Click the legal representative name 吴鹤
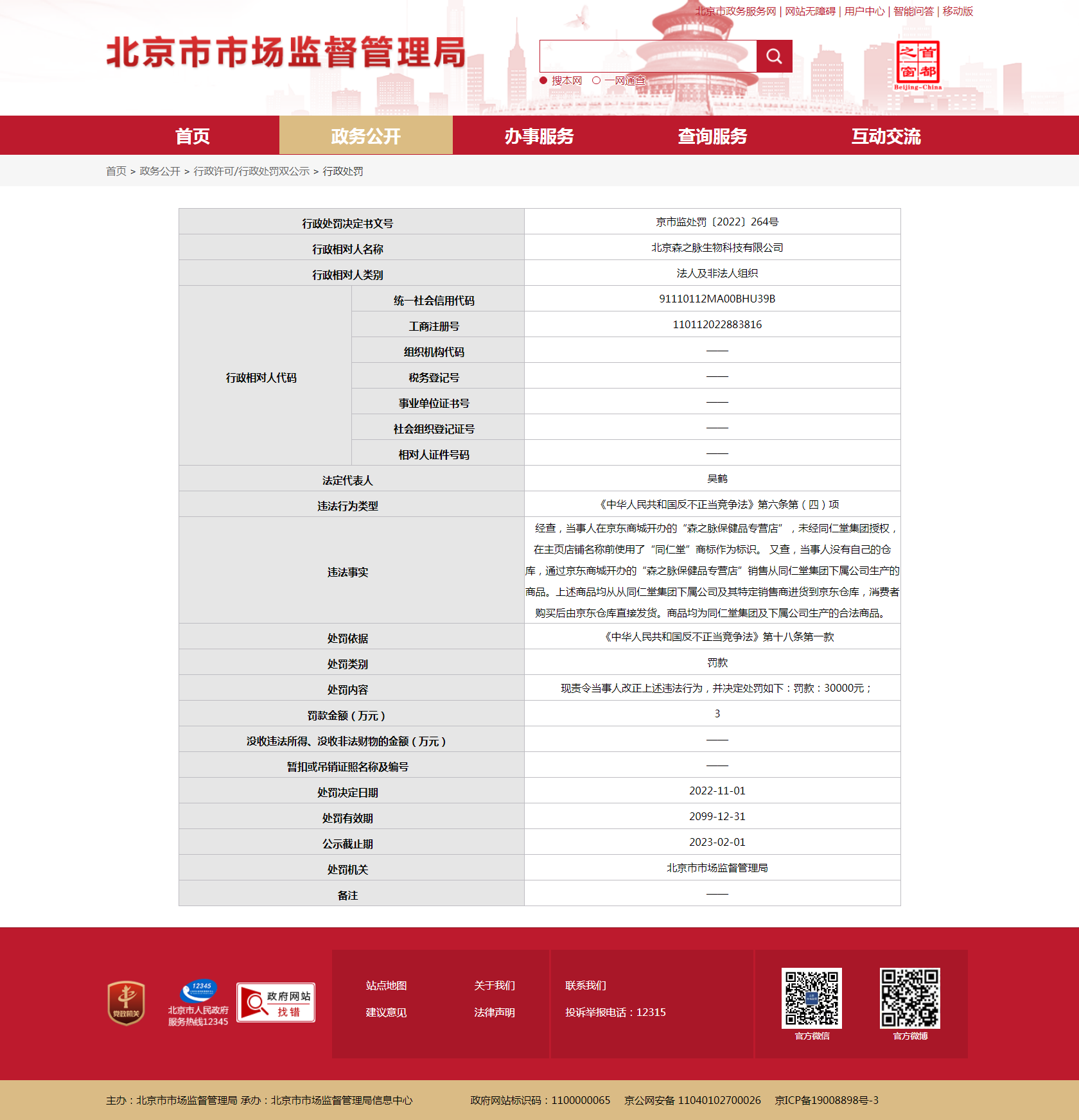Viewport: 1079px width, 1120px height. (x=717, y=478)
